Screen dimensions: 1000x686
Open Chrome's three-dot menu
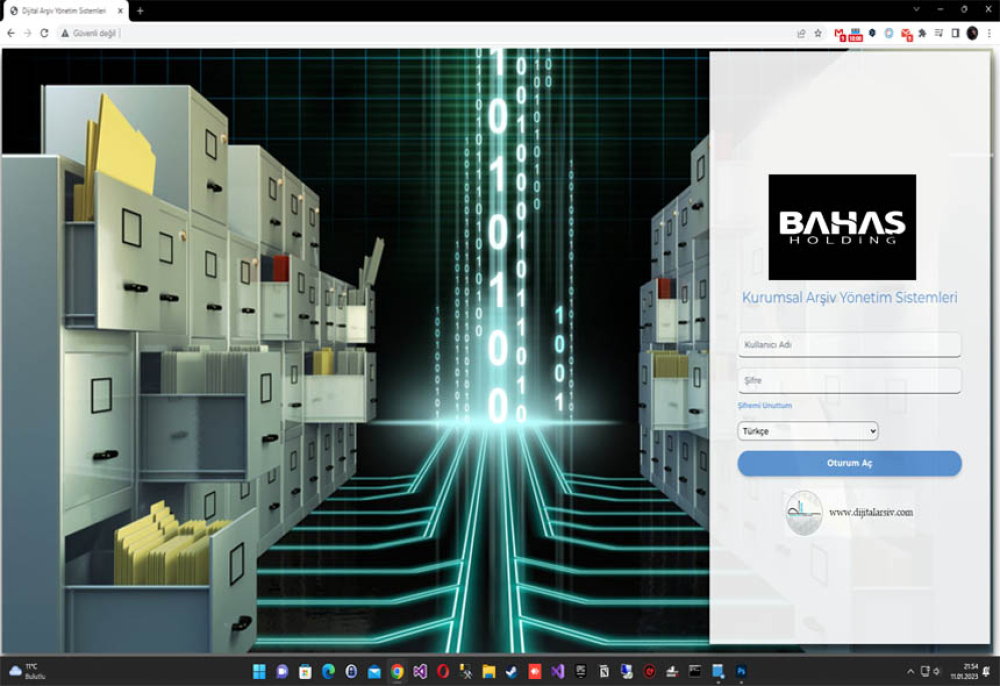[x=989, y=33]
